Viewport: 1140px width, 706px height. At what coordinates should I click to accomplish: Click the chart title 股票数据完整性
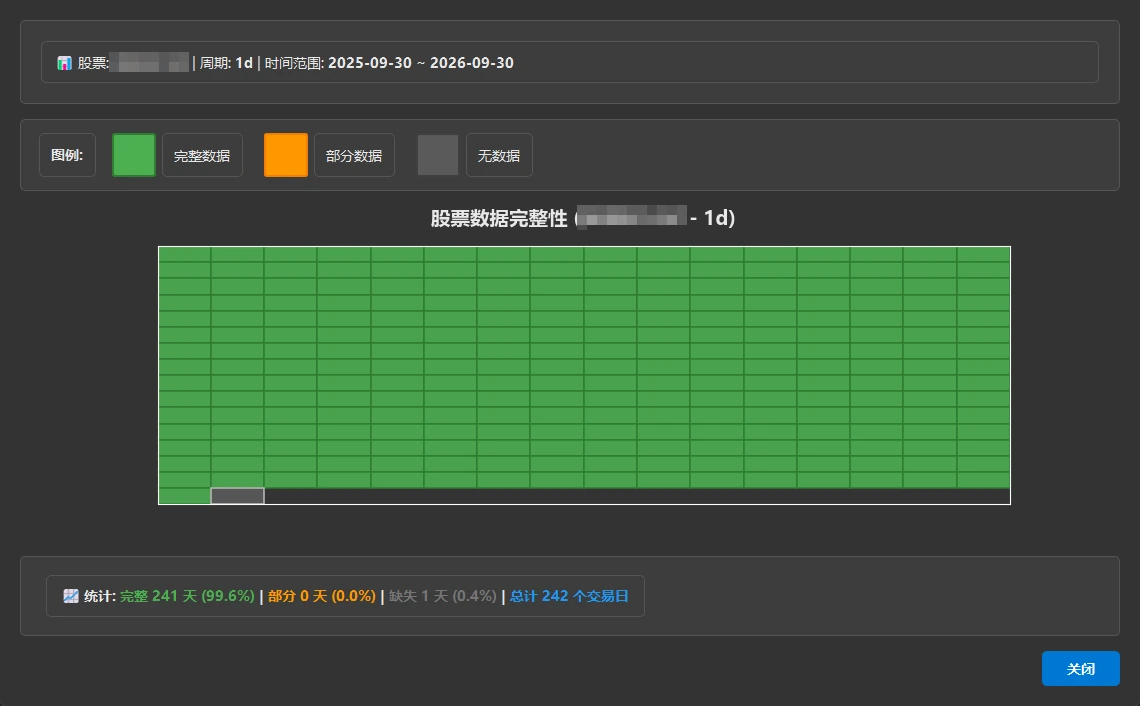499,218
